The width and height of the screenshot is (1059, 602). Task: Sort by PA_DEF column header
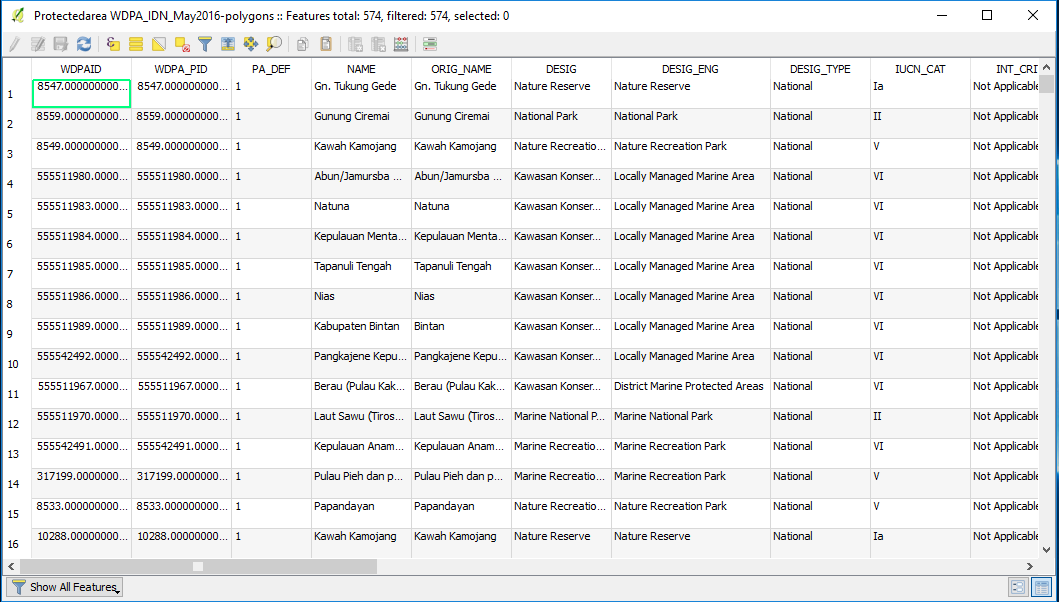click(x=271, y=69)
